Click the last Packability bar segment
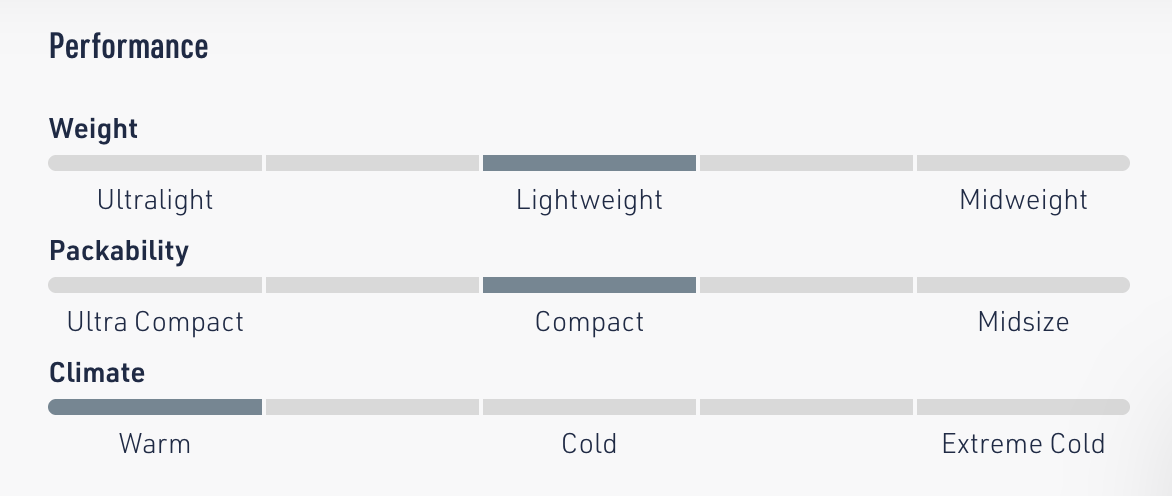The width and height of the screenshot is (1172, 496). (x=1023, y=285)
